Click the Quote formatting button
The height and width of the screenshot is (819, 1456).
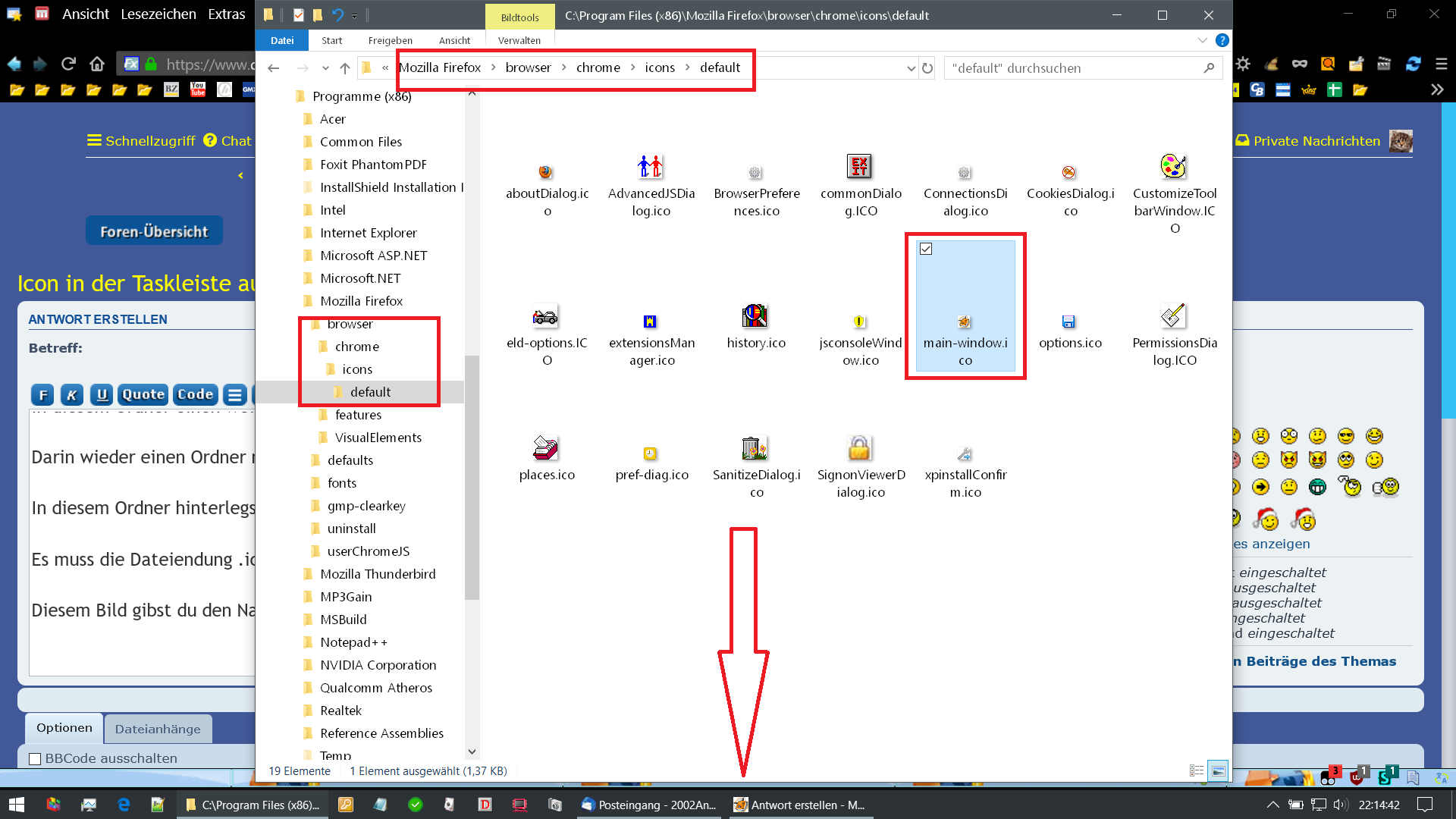(143, 394)
